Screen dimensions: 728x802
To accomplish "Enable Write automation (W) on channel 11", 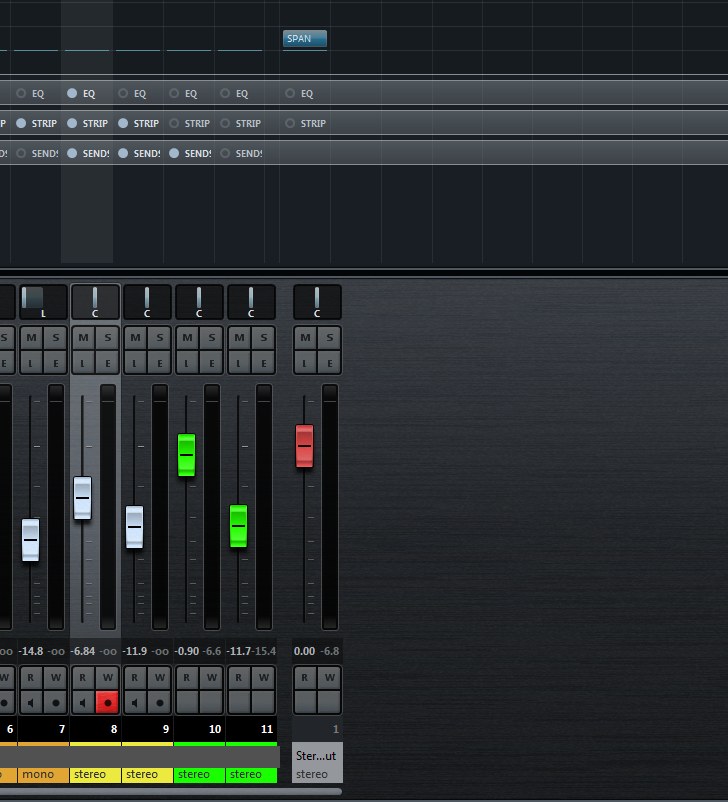I will click(263, 677).
